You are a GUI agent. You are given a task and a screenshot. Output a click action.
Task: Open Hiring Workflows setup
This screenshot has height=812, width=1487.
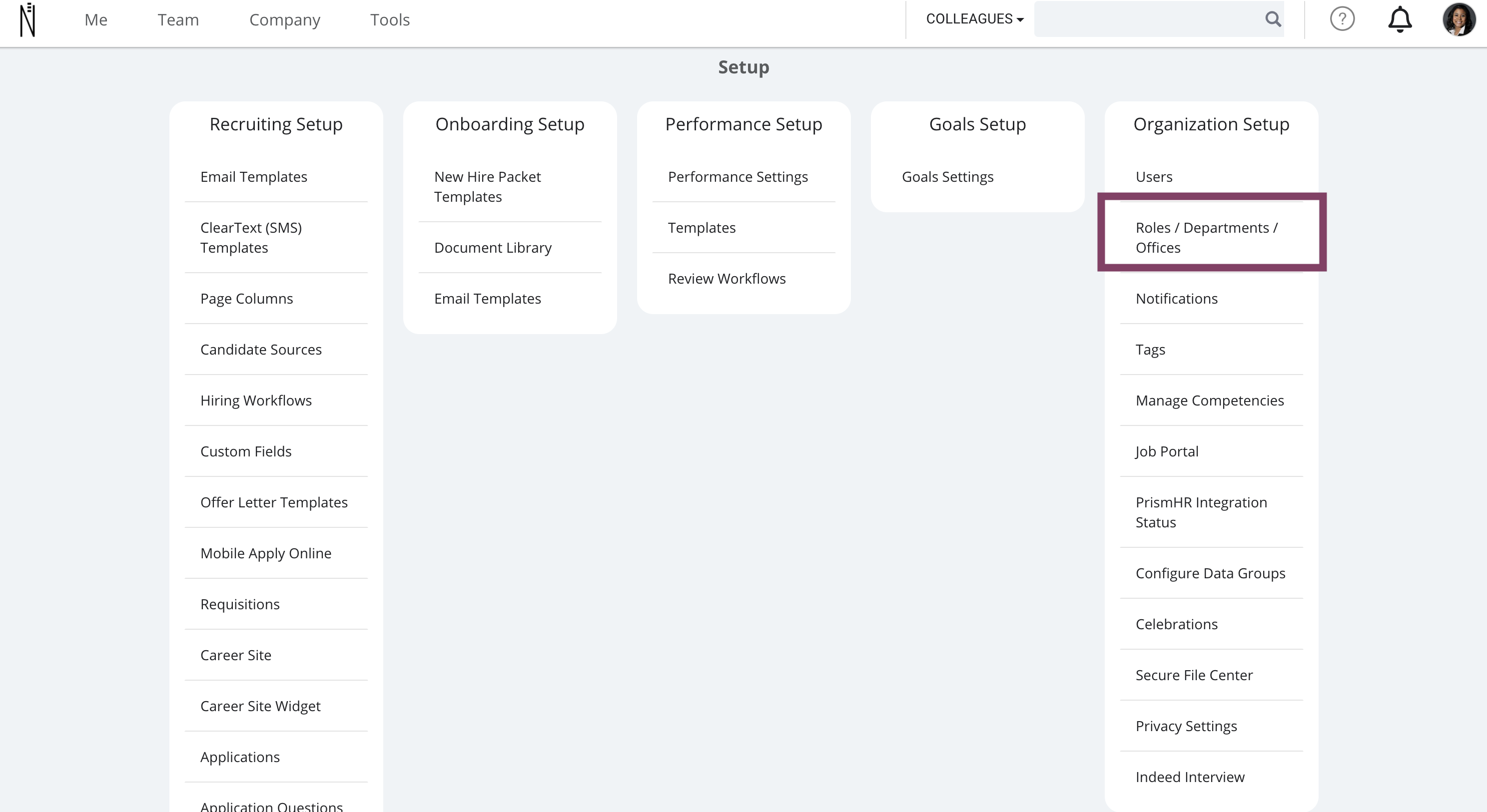click(256, 401)
